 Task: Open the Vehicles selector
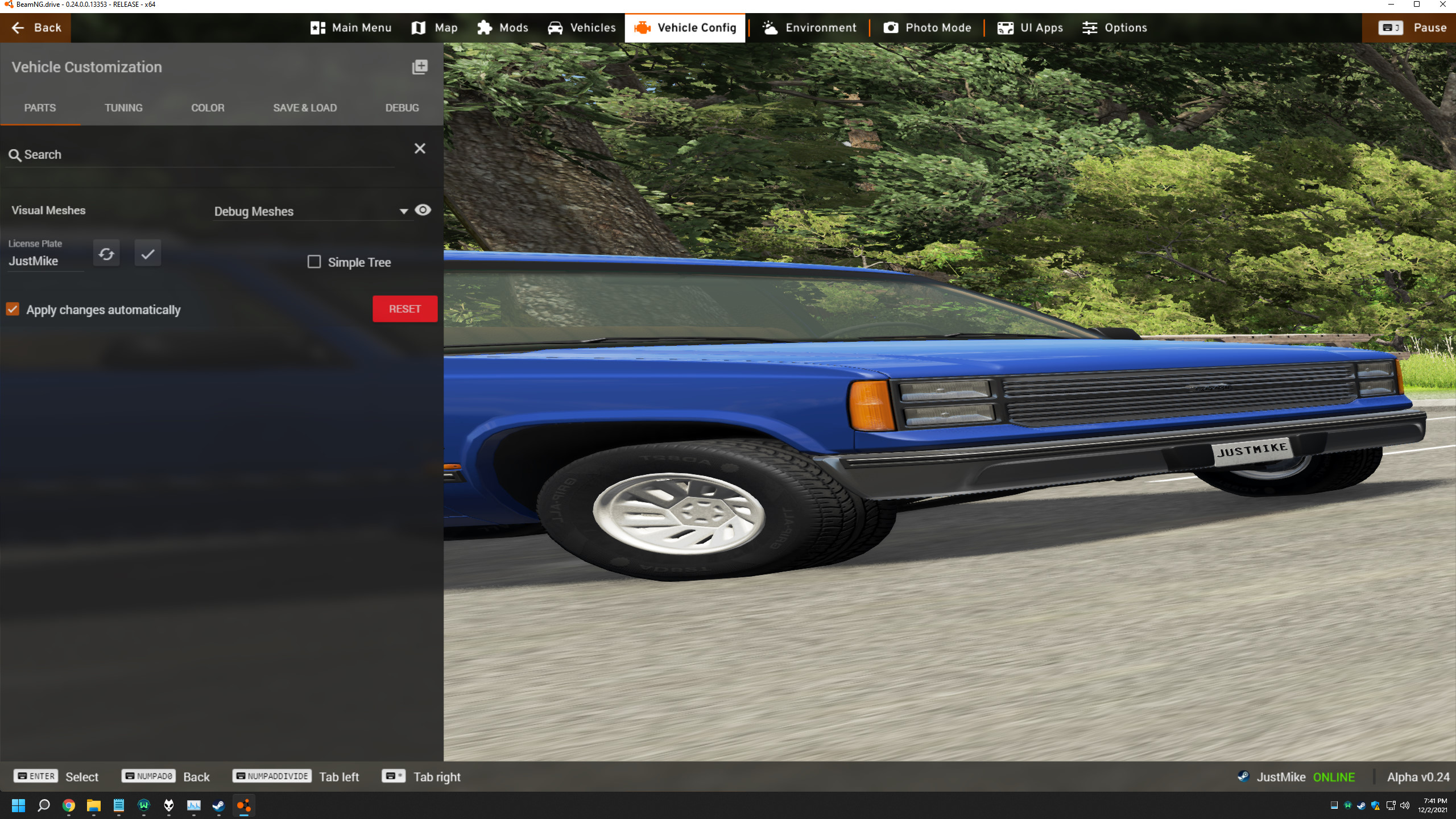point(582,27)
